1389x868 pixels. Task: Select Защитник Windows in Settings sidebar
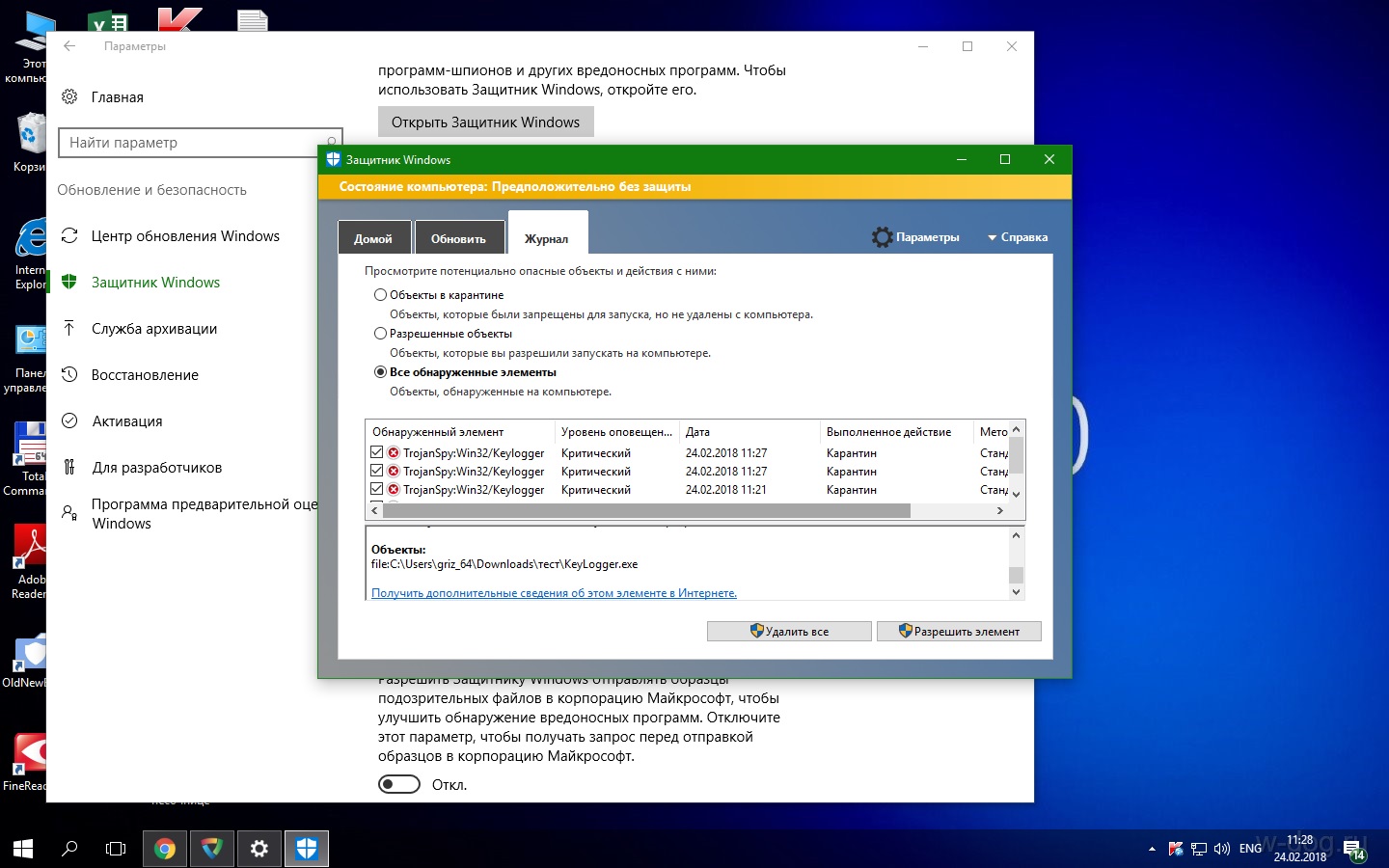pyautogui.click(x=155, y=283)
